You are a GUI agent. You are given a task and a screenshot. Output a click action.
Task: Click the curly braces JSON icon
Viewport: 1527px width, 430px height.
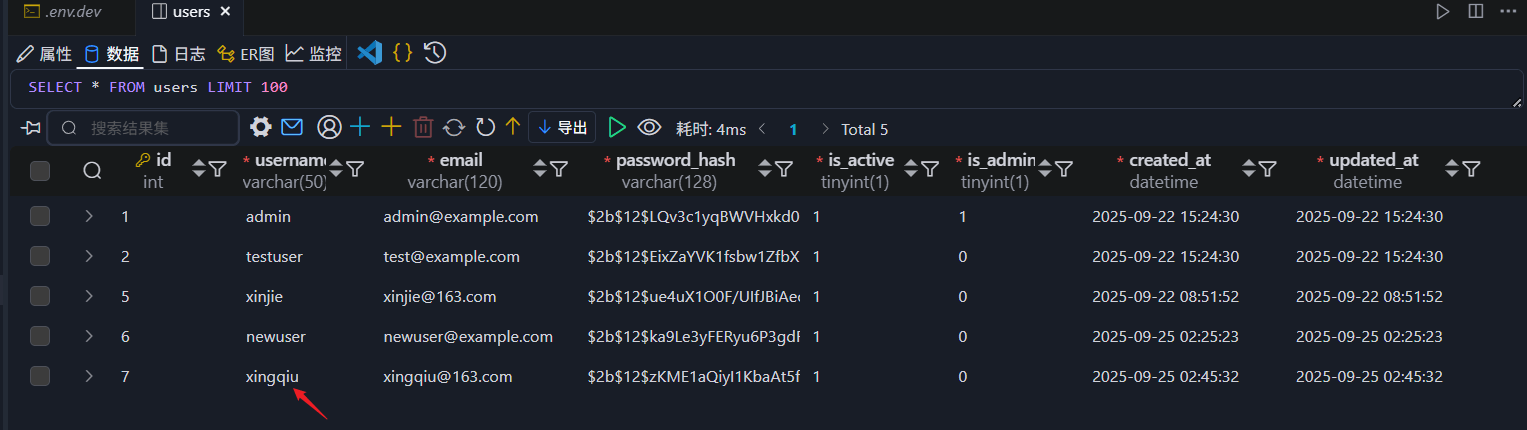(402, 53)
